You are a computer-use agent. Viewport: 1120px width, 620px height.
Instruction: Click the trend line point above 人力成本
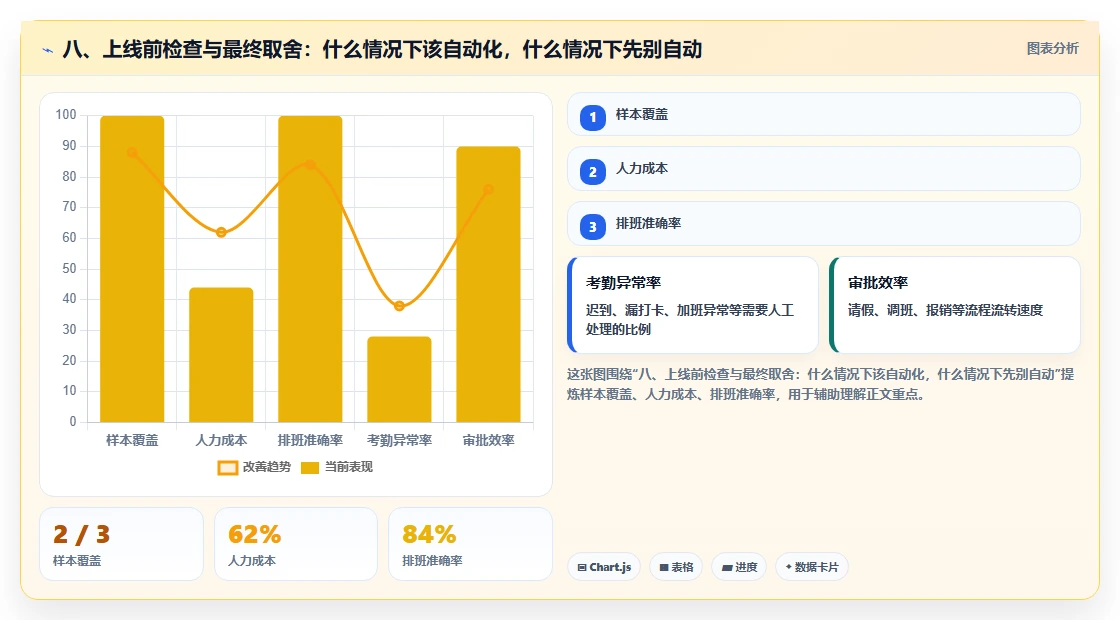(x=221, y=232)
